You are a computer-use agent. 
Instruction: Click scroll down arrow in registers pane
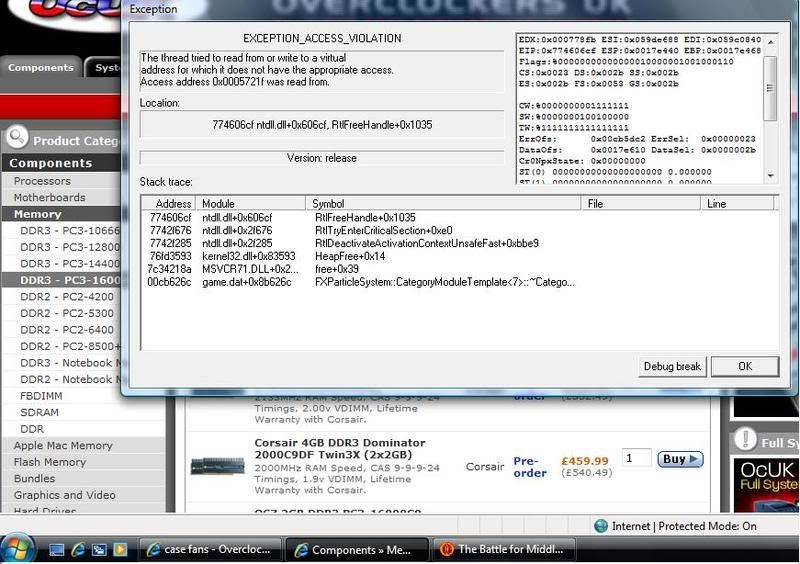[770, 176]
